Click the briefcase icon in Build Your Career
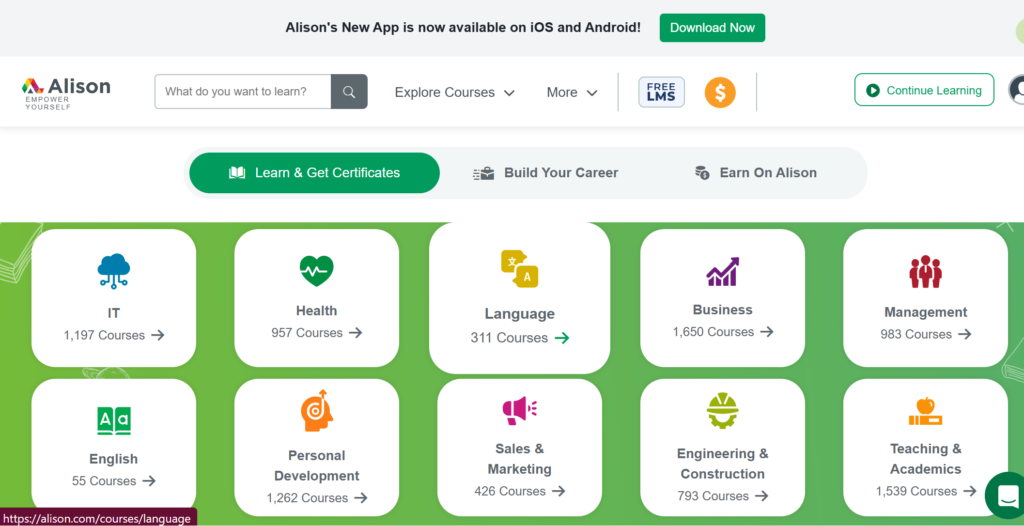This screenshot has height=526, width=1024. 483,173
